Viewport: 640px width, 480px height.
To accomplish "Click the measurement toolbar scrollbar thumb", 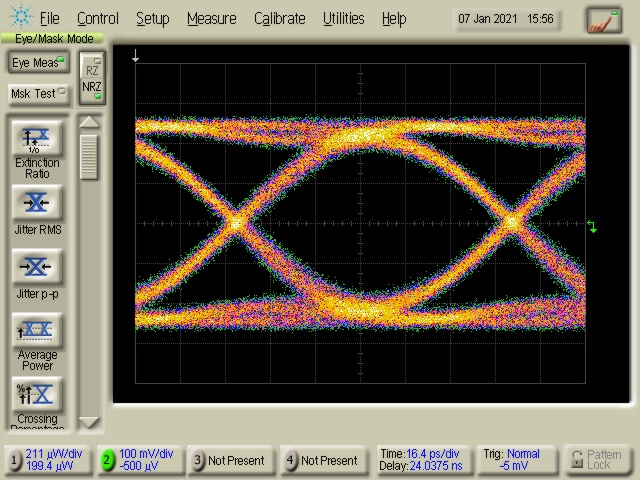I will click(x=90, y=157).
